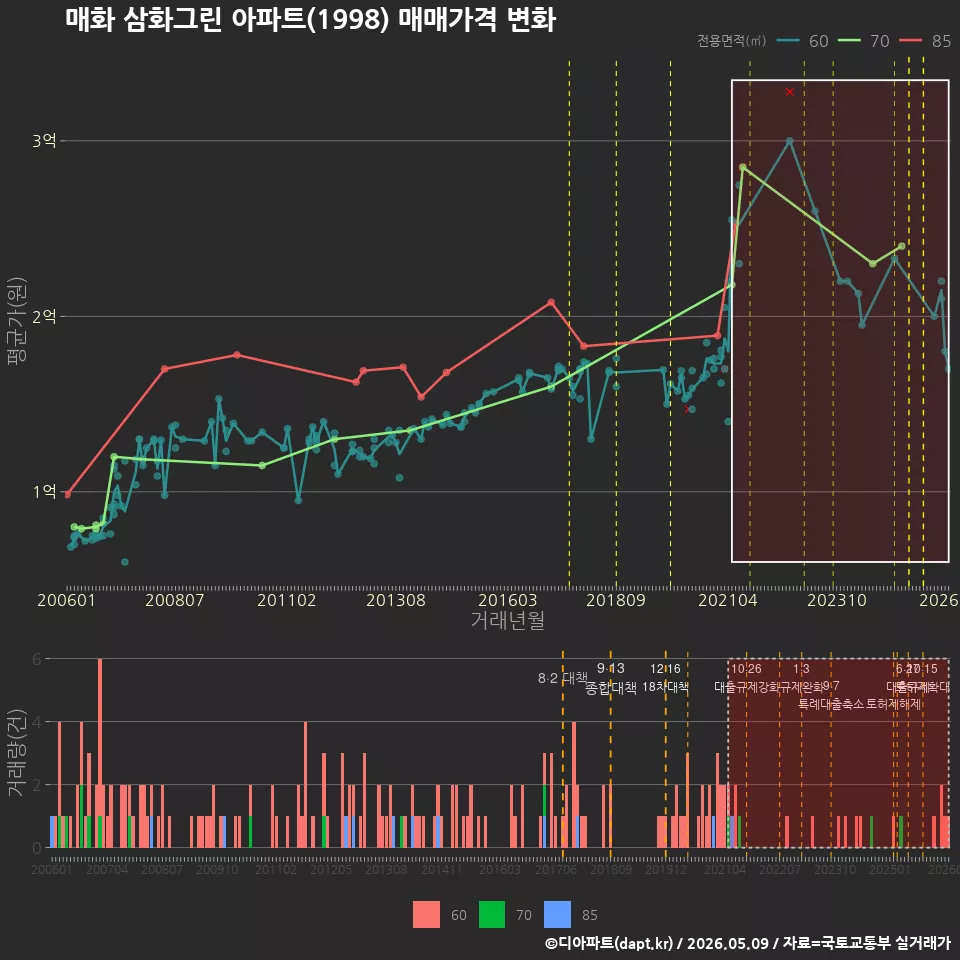Click the 200910 label under the volume chart
This screenshot has width=960, height=960.
217,869
